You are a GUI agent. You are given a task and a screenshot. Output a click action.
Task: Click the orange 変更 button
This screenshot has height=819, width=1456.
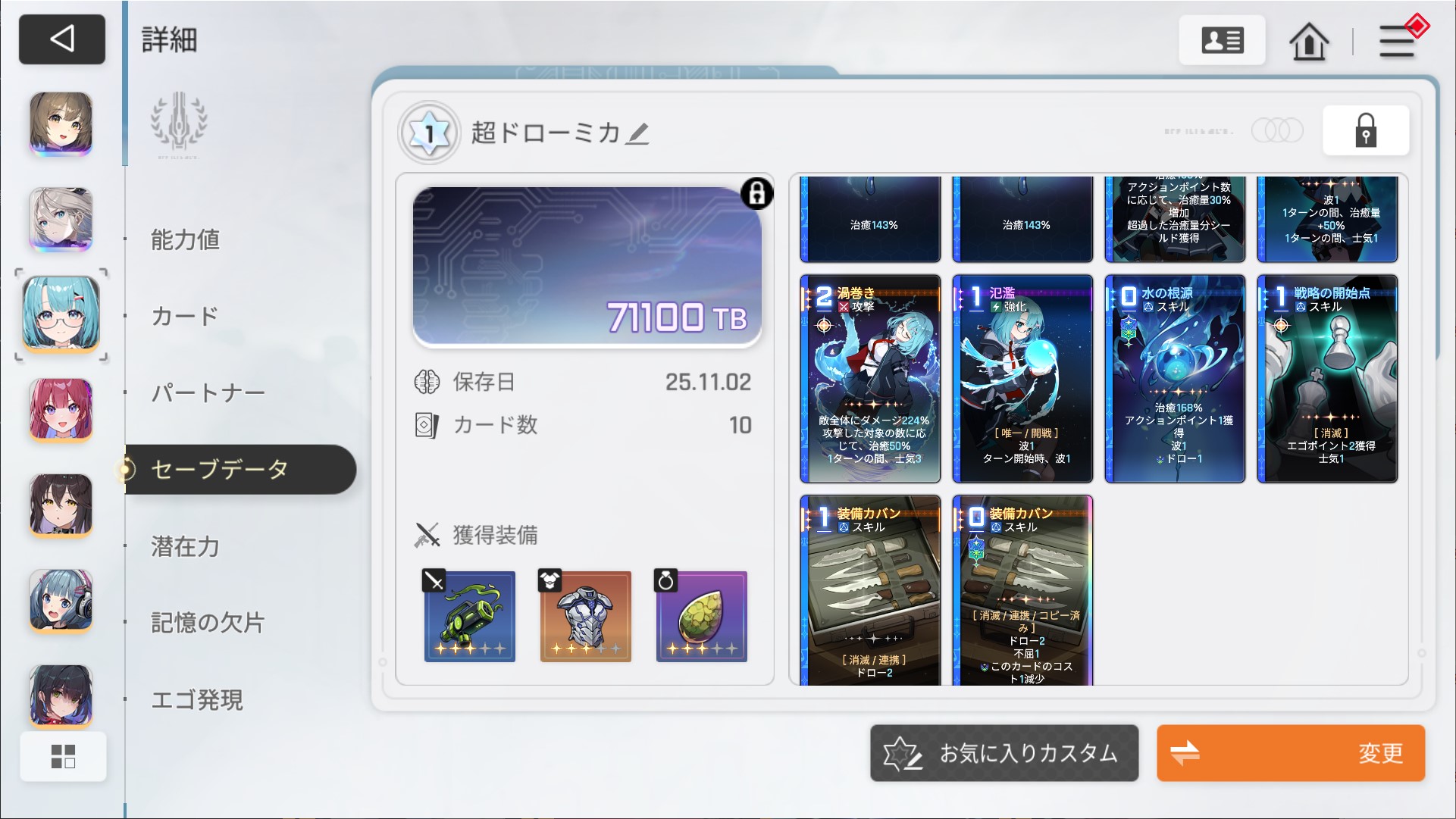pyautogui.click(x=1291, y=753)
